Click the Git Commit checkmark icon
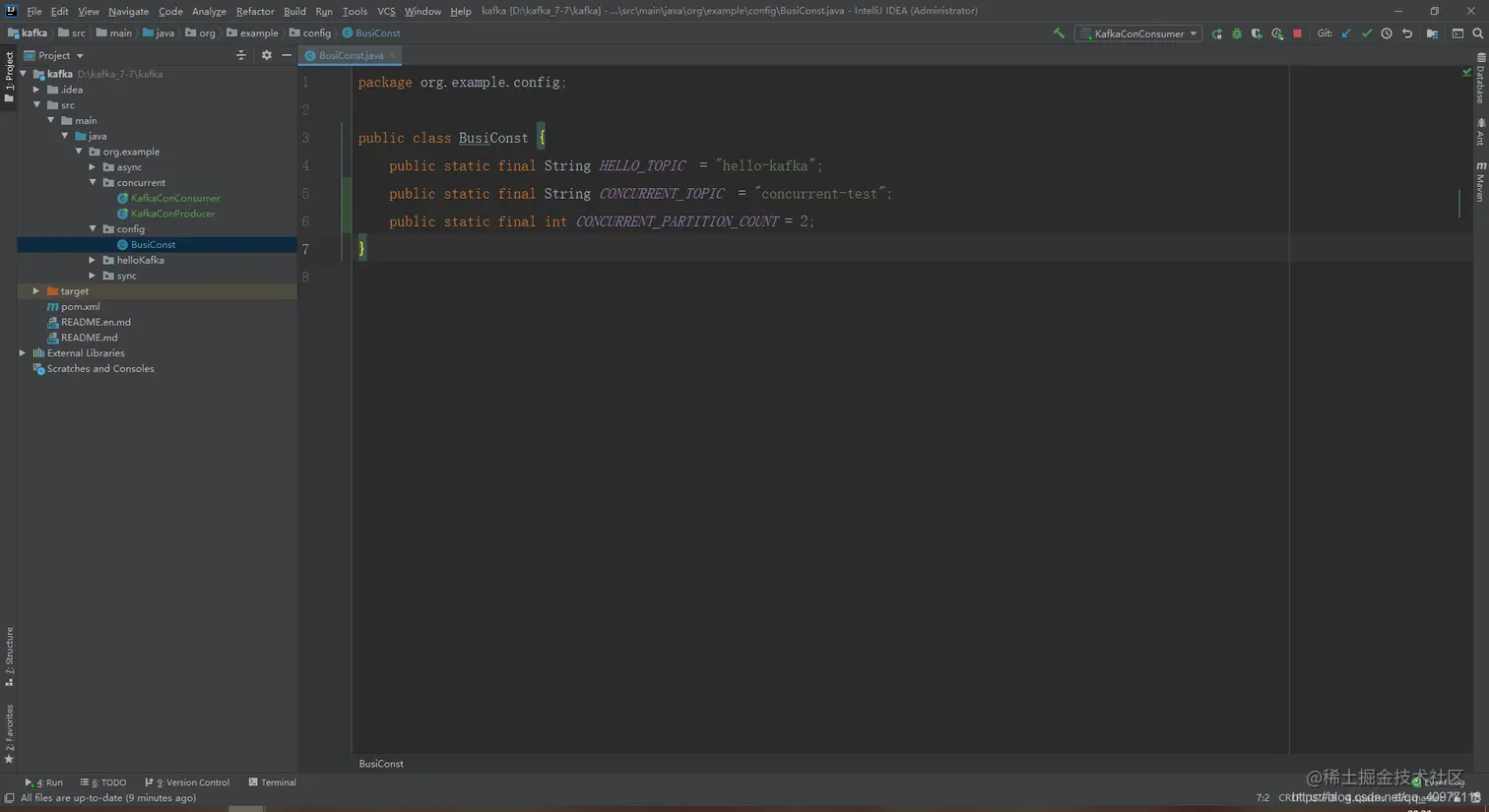1489x812 pixels. click(1367, 33)
